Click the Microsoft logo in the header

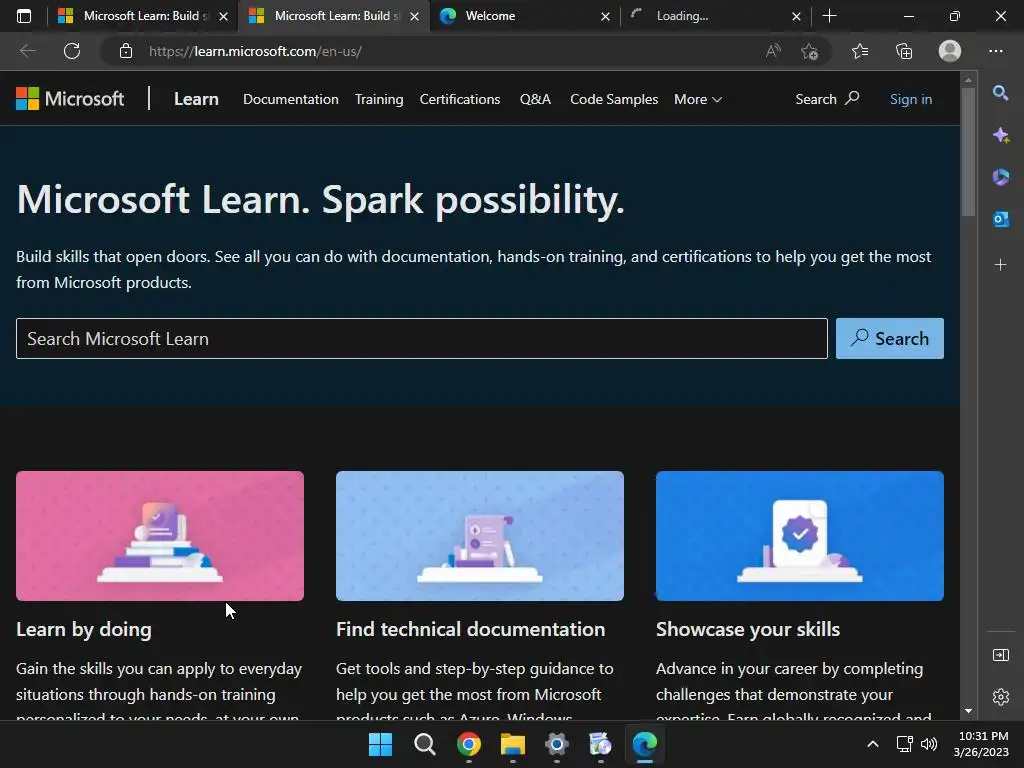[x=70, y=99]
